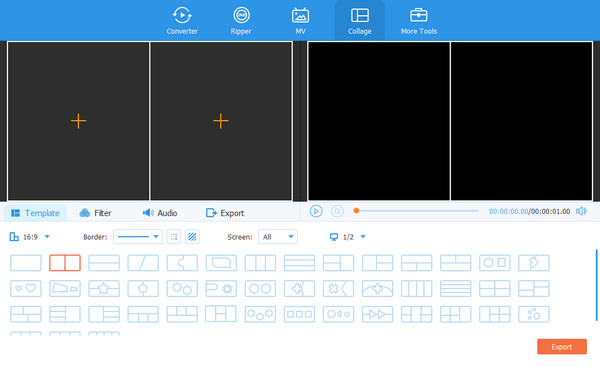Choose the two circles template
600x368 pixels.
pos(260,288)
